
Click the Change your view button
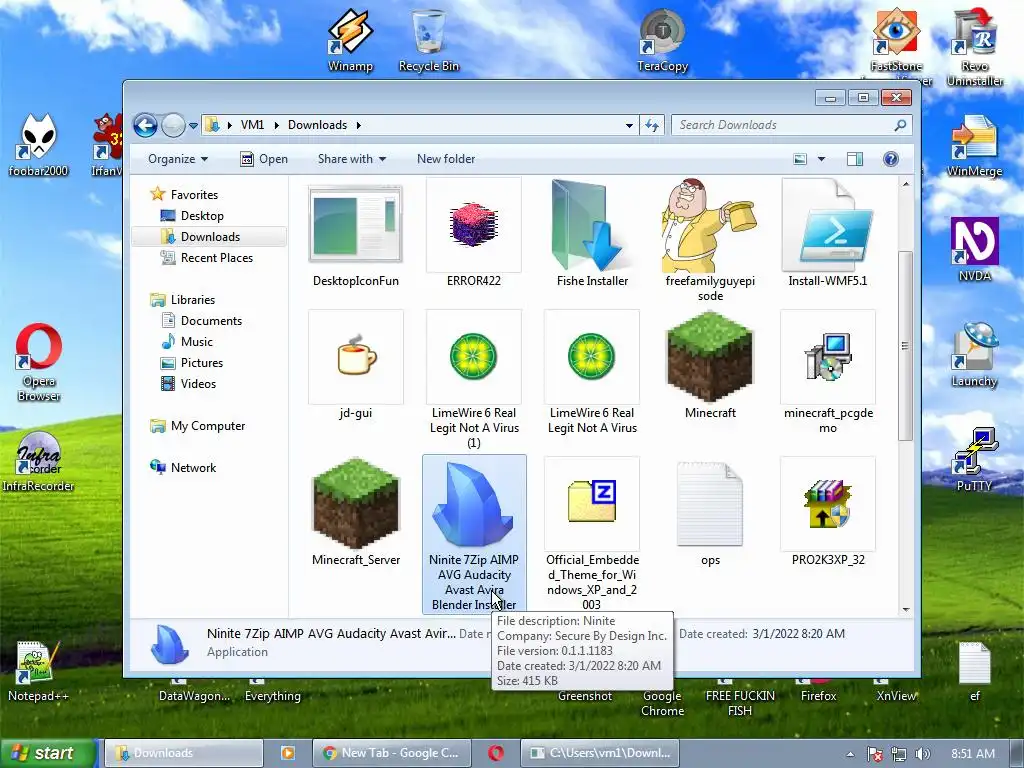point(800,159)
